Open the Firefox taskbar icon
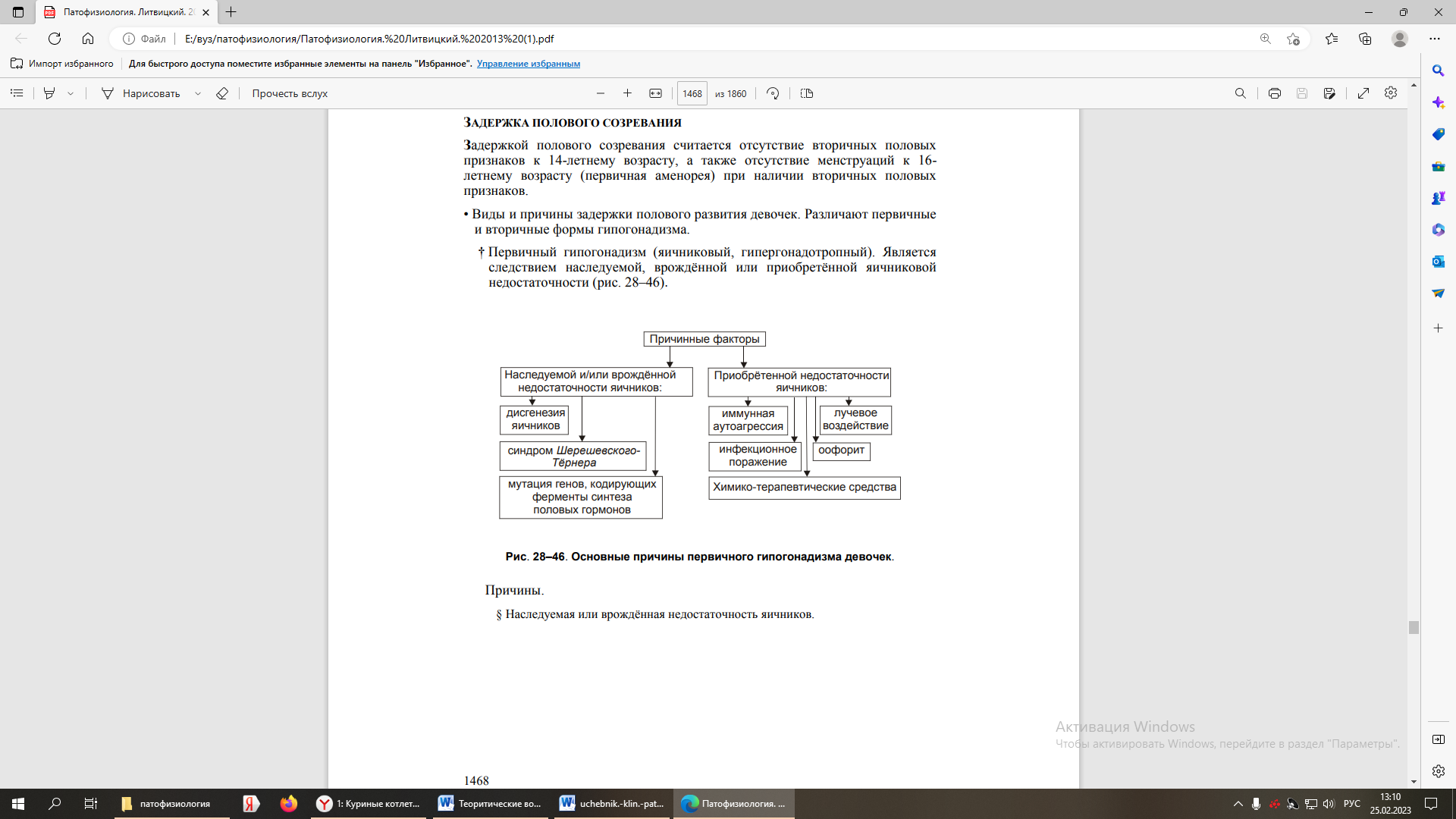This screenshot has width=1456, height=819. (x=288, y=804)
